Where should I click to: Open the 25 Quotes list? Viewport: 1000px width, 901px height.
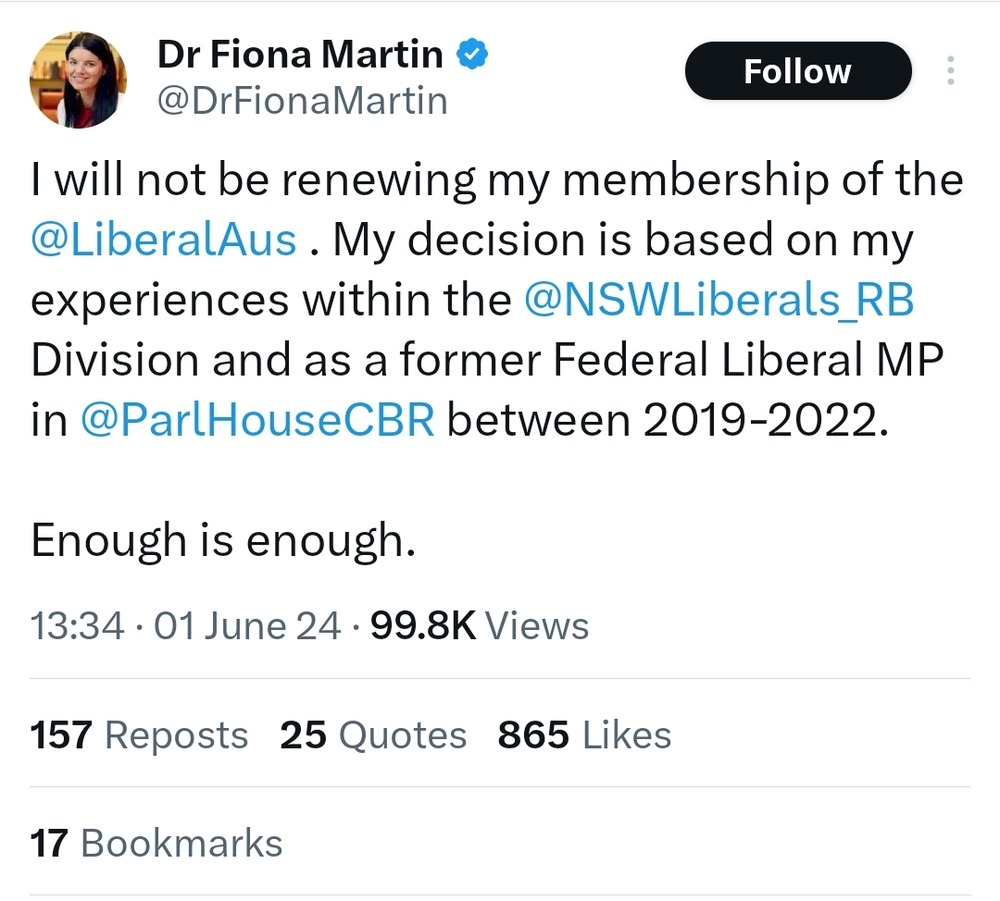click(x=373, y=736)
